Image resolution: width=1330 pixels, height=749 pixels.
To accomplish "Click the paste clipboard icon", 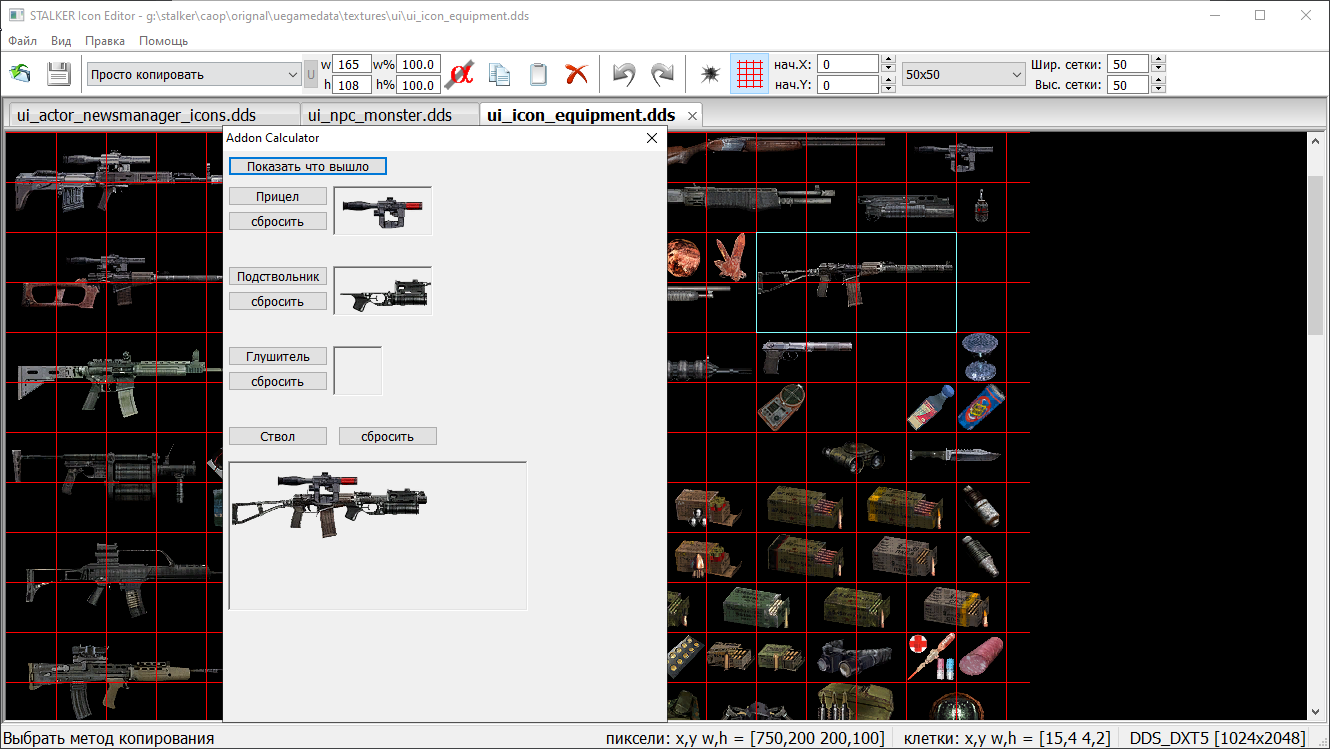I will (x=538, y=74).
